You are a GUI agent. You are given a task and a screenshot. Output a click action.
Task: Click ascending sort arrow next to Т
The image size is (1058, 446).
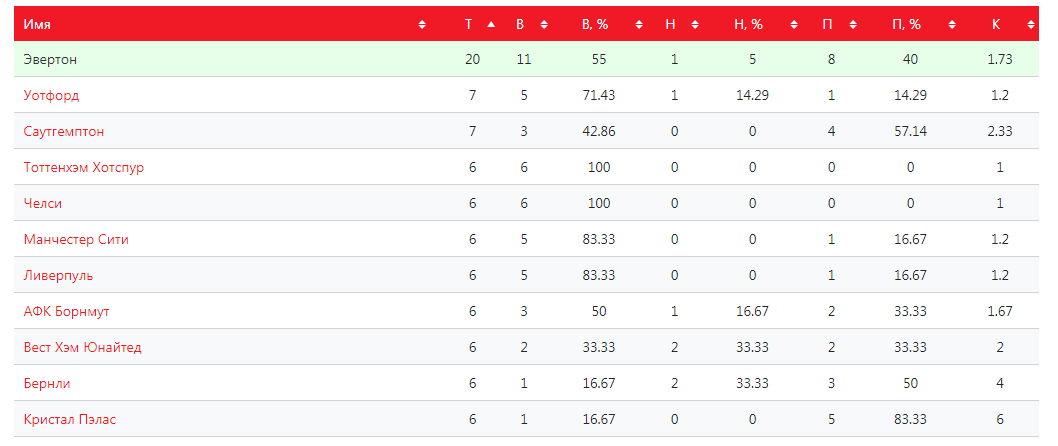pos(490,24)
